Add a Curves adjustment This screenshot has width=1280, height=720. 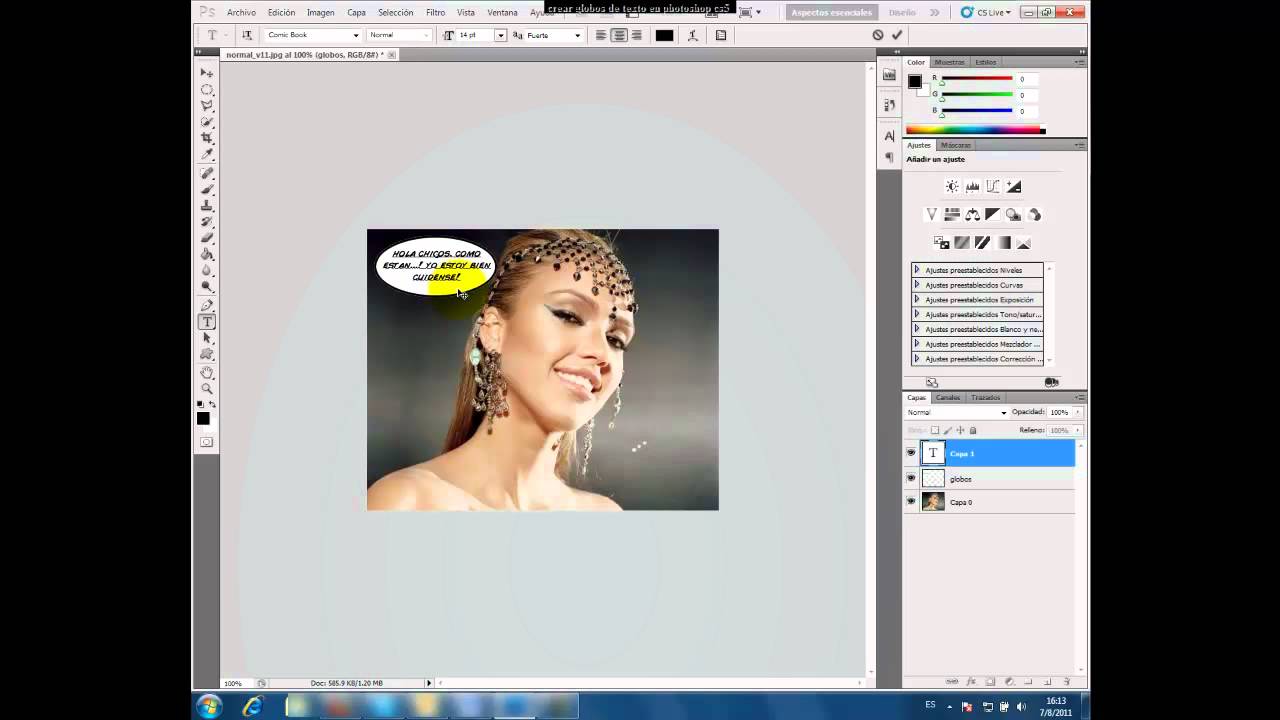(x=993, y=187)
